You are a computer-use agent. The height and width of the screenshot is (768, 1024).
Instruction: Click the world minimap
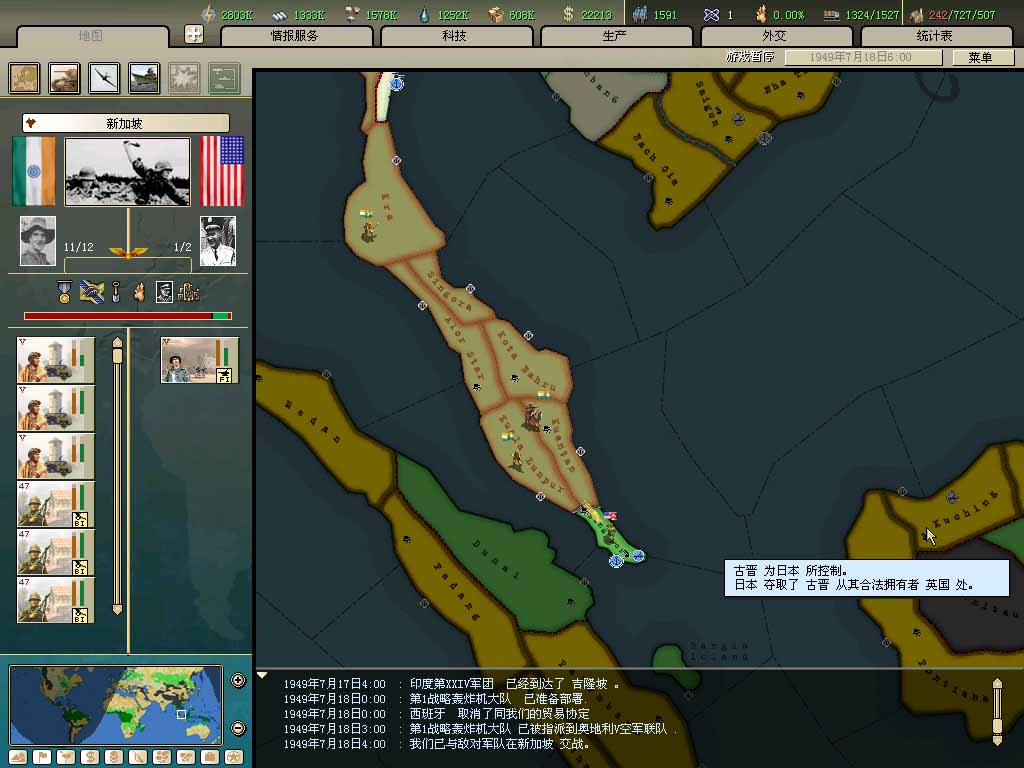click(x=116, y=705)
